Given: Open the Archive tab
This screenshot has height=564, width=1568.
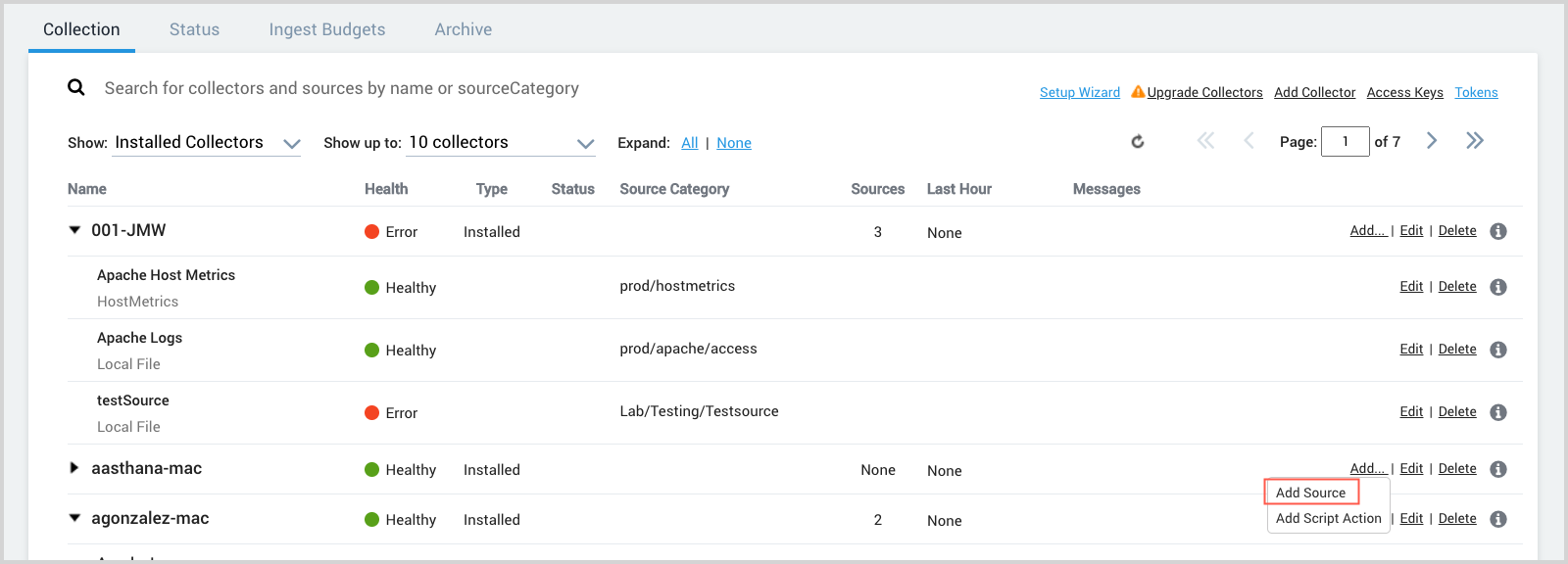Looking at the screenshot, I should click(x=464, y=29).
